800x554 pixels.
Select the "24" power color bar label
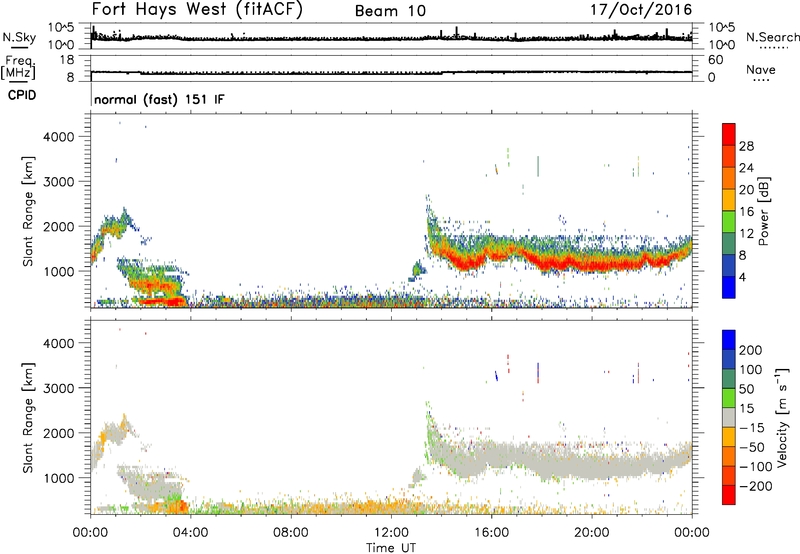pyautogui.click(x=746, y=168)
